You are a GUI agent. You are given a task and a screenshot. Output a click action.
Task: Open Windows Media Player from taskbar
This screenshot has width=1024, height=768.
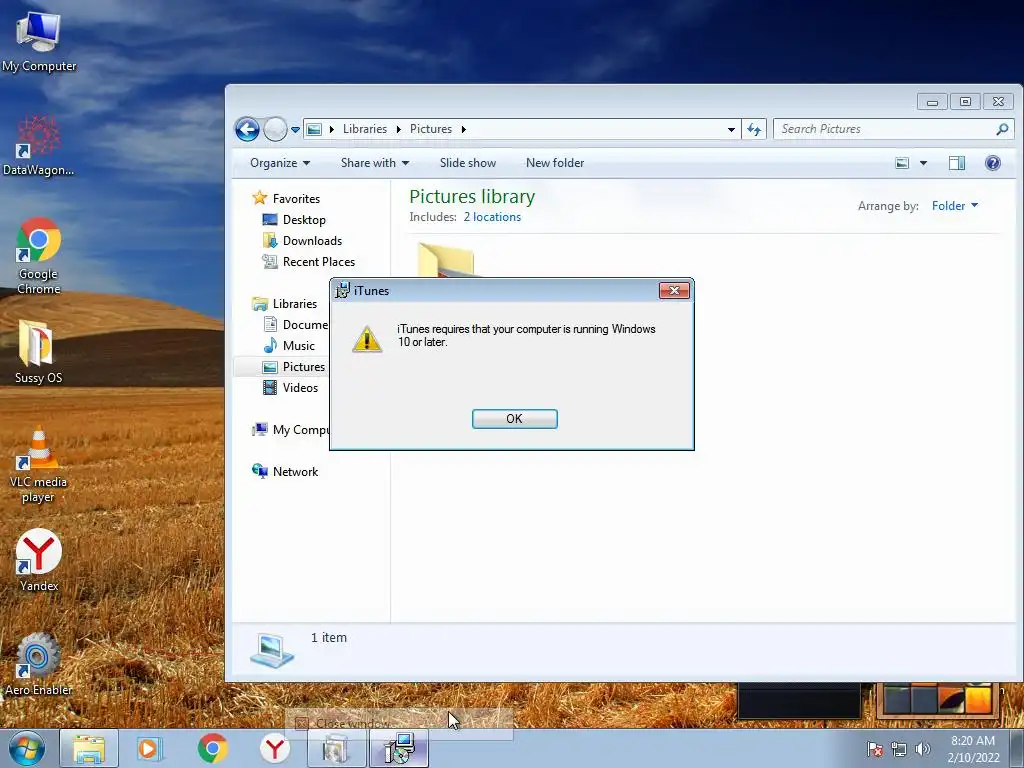pyautogui.click(x=150, y=748)
